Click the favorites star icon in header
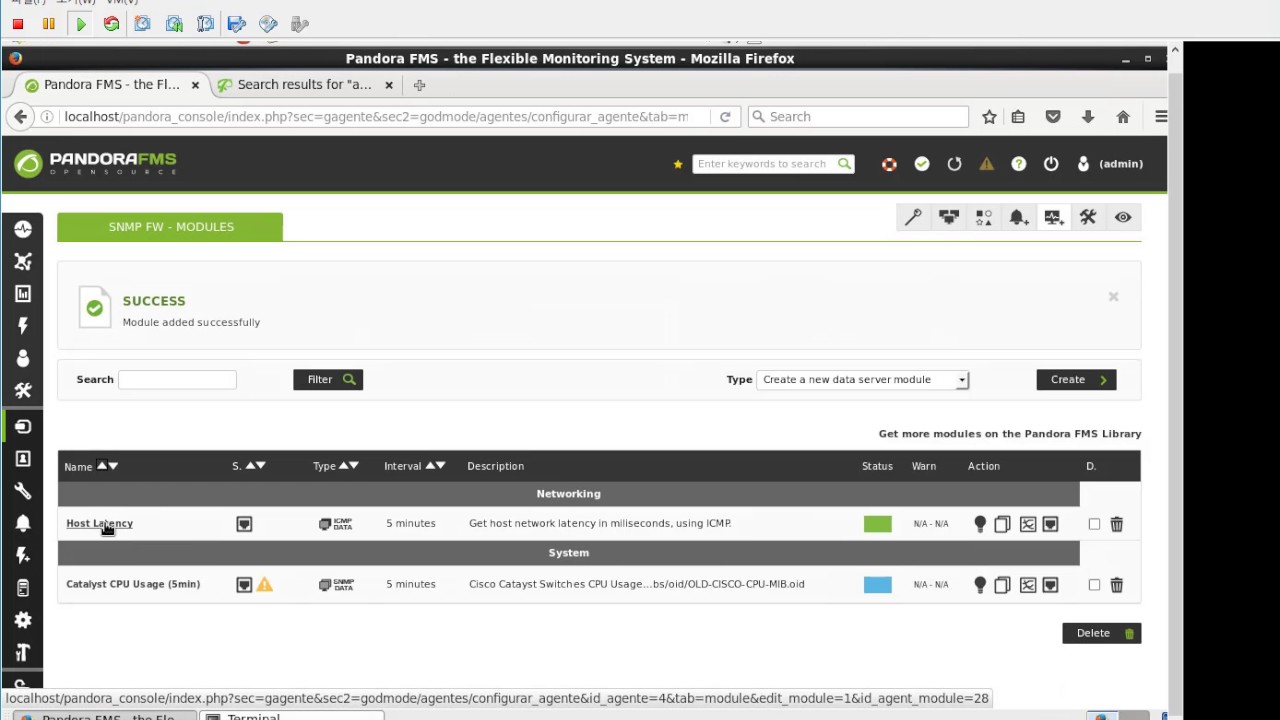 pyautogui.click(x=678, y=164)
